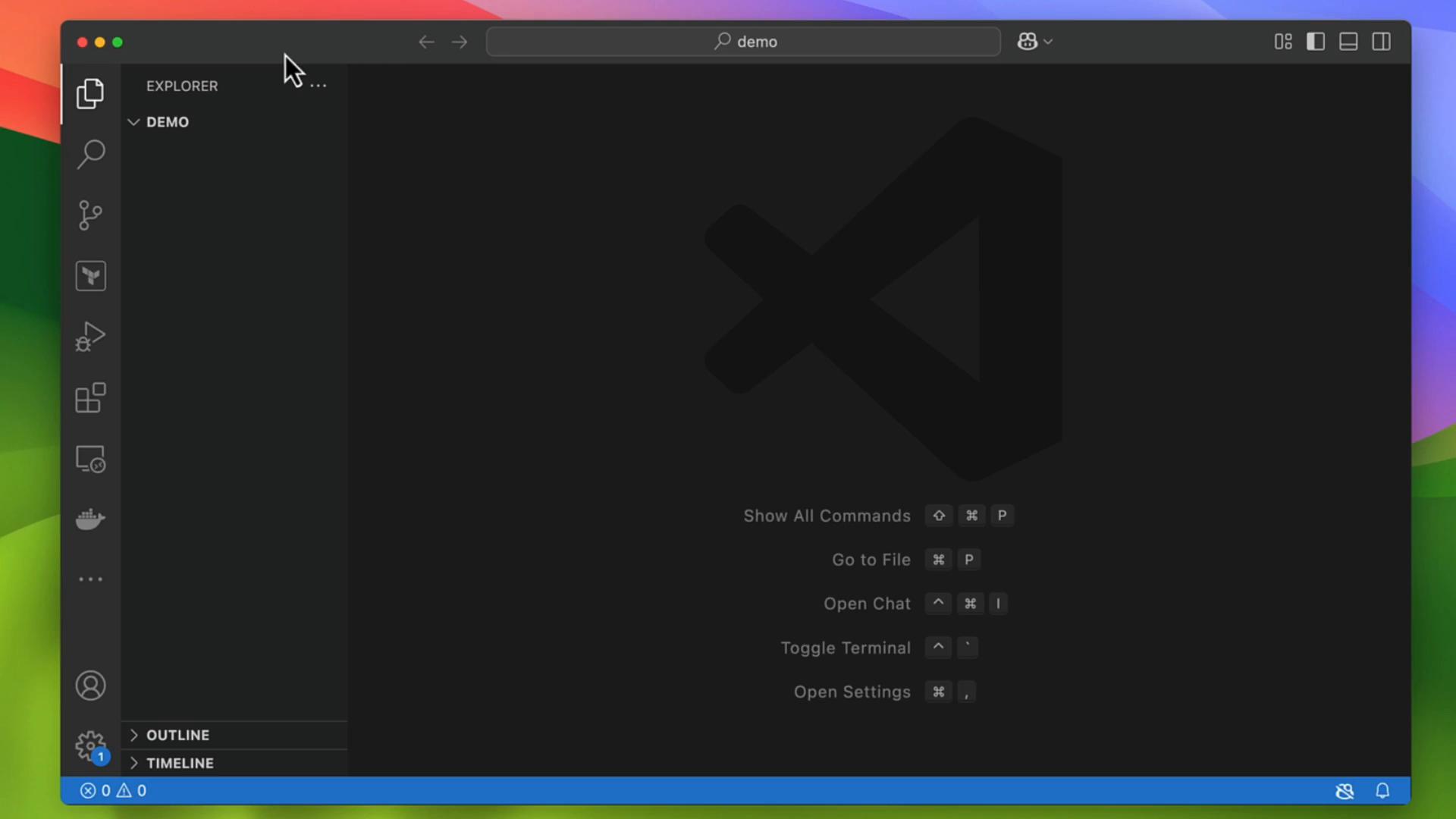The height and width of the screenshot is (819, 1456).
Task: Collapse the DEMO folder section
Action: point(234,122)
